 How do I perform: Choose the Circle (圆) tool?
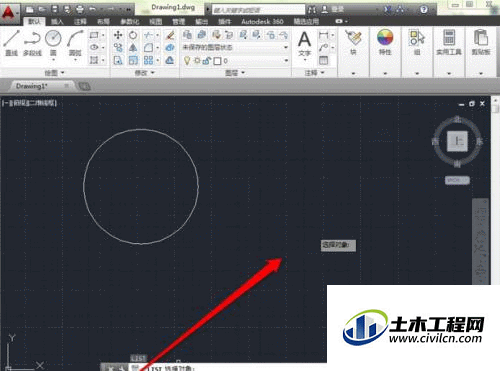coord(53,43)
